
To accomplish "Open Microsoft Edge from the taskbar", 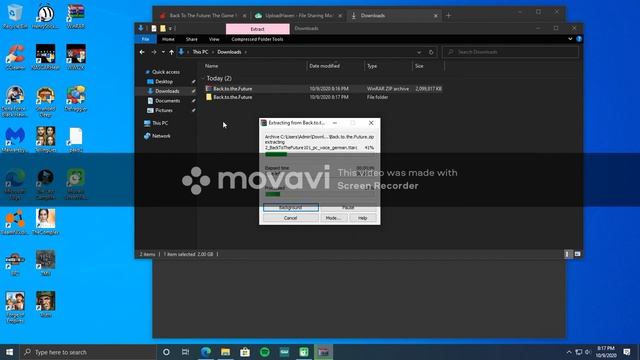I will click(206, 352).
